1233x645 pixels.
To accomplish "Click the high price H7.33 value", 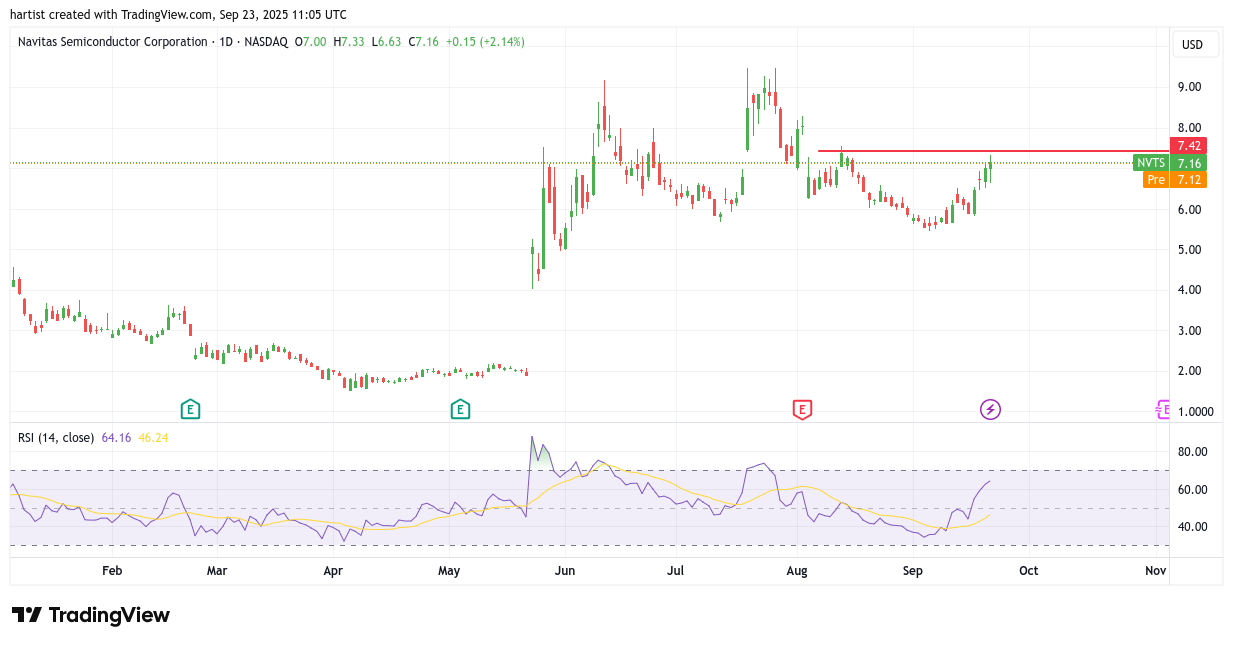I will click(x=349, y=42).
